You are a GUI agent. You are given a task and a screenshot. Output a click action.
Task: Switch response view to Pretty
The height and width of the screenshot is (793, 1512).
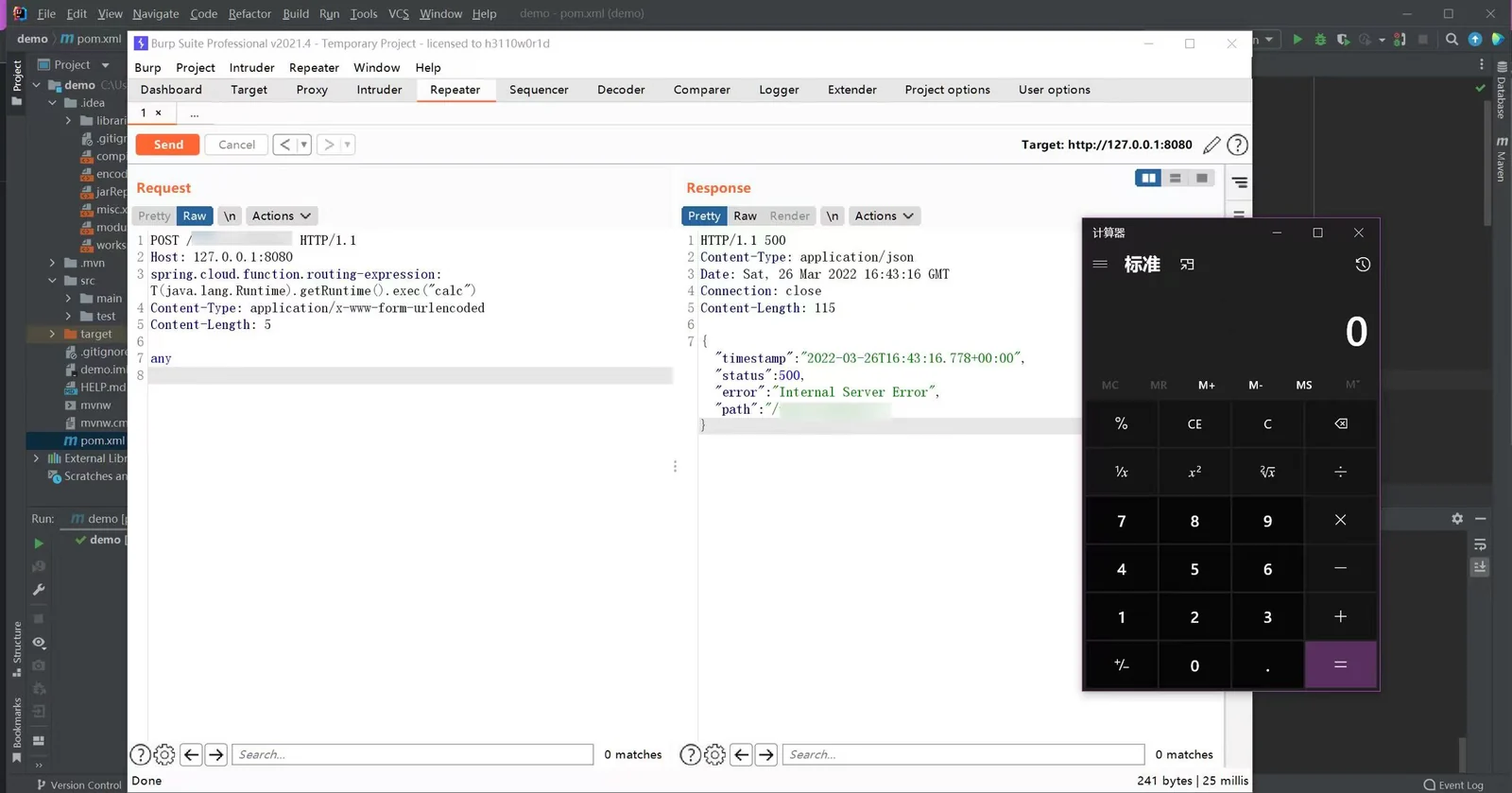point(704,215)
